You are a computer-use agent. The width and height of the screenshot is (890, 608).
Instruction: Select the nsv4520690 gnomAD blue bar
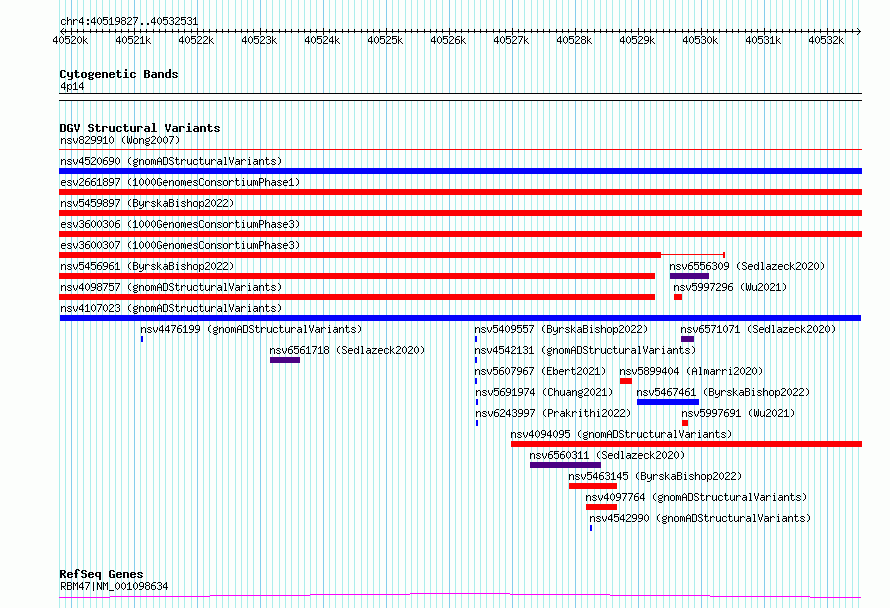[460, 171]
